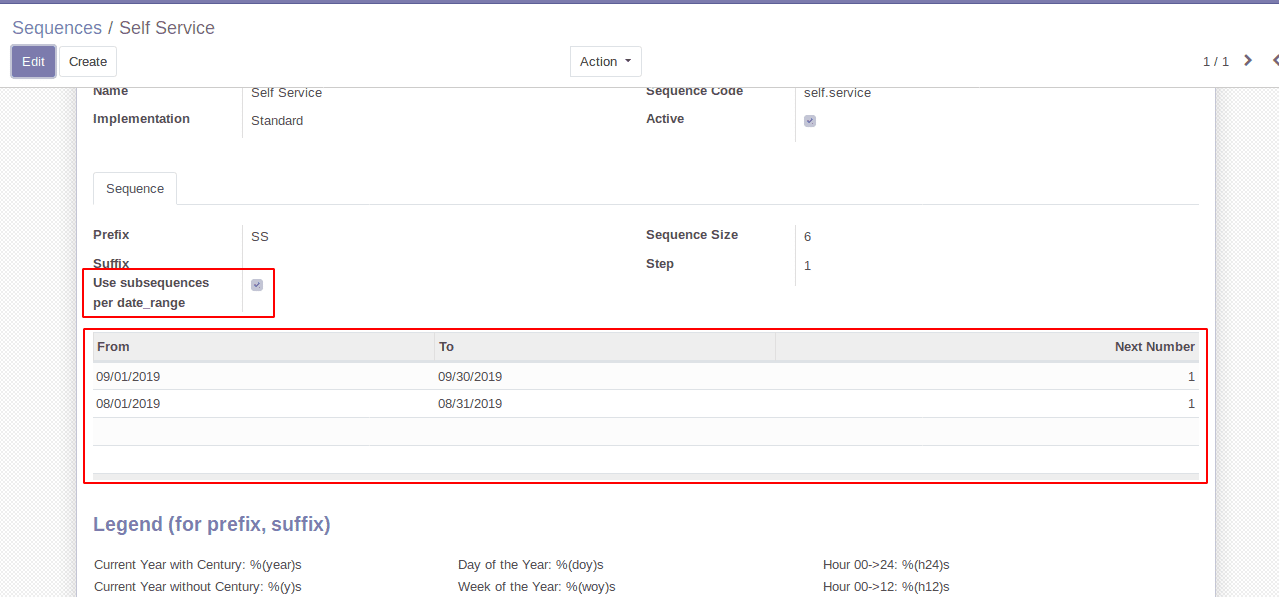This screenshot has height=597, width=1279.
Task: Click the Implementation value Standard
Action: pyautogui.click(x=277, y=121)
